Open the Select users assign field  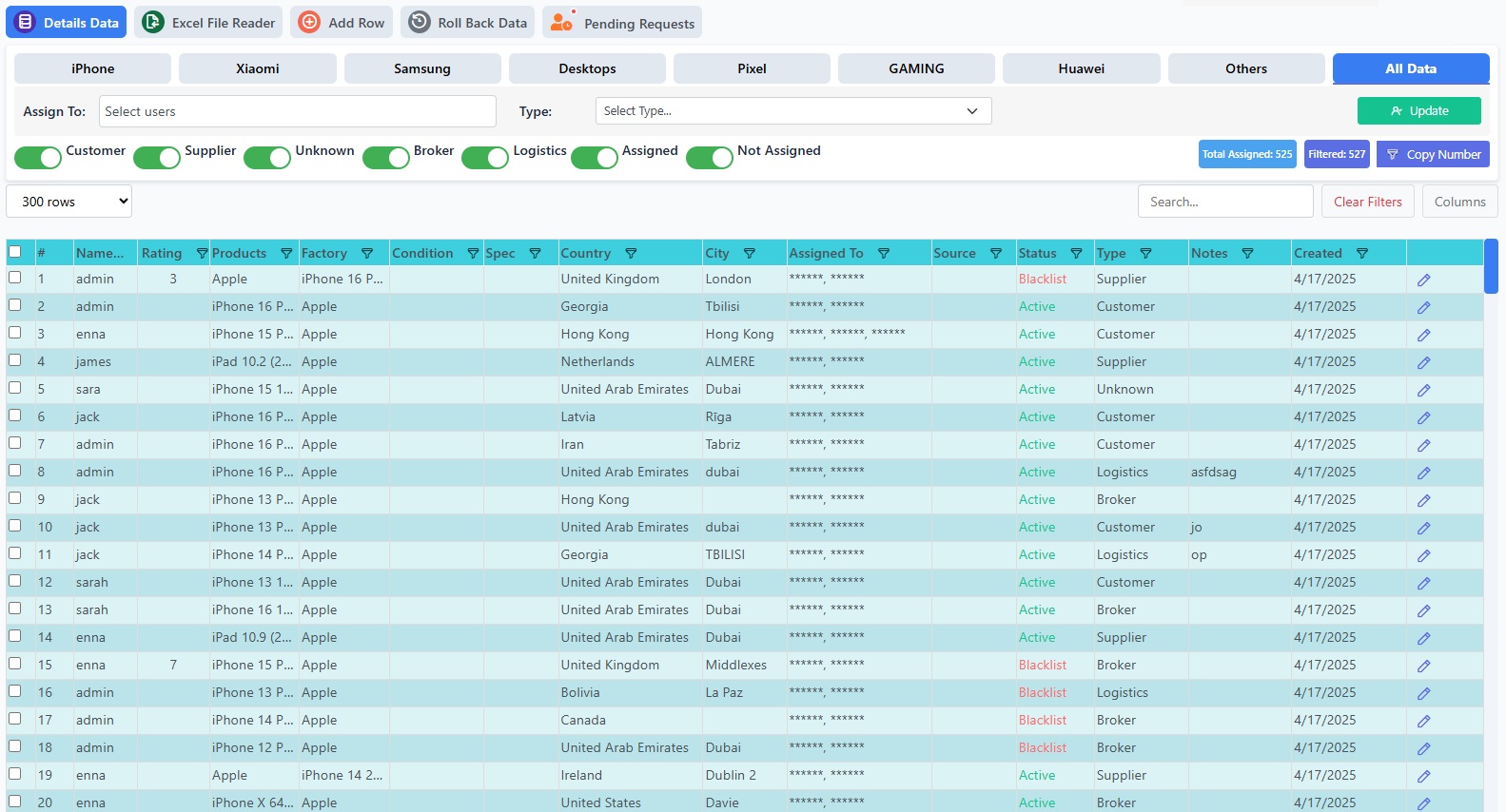click(297, 111)
